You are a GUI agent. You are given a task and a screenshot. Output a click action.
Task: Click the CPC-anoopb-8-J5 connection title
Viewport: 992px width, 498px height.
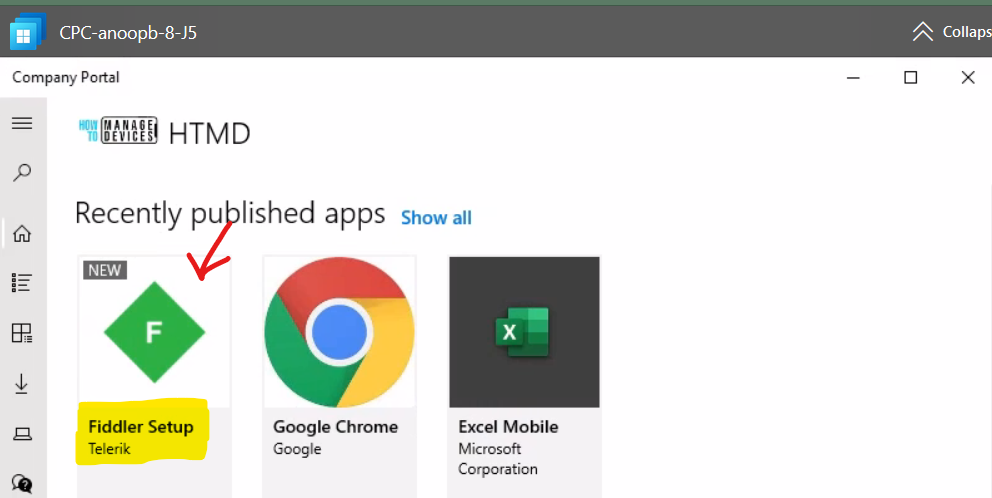click(x=128, y=32)
